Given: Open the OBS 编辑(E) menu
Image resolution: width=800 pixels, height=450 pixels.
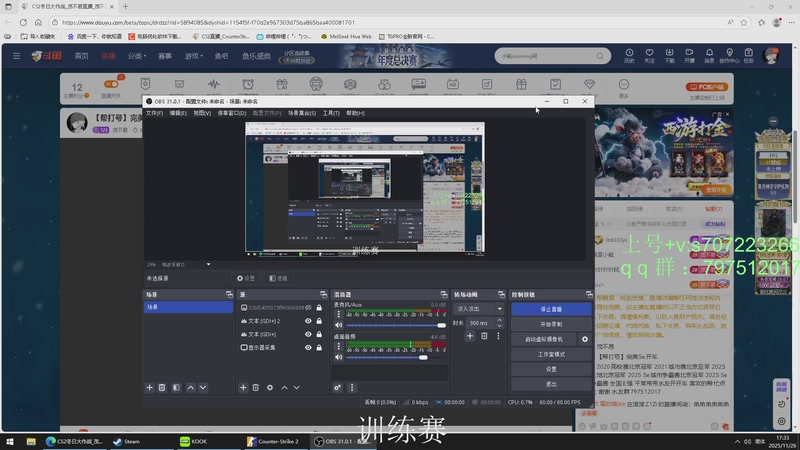Looking at the screenshot, I should tap(178, 113).
